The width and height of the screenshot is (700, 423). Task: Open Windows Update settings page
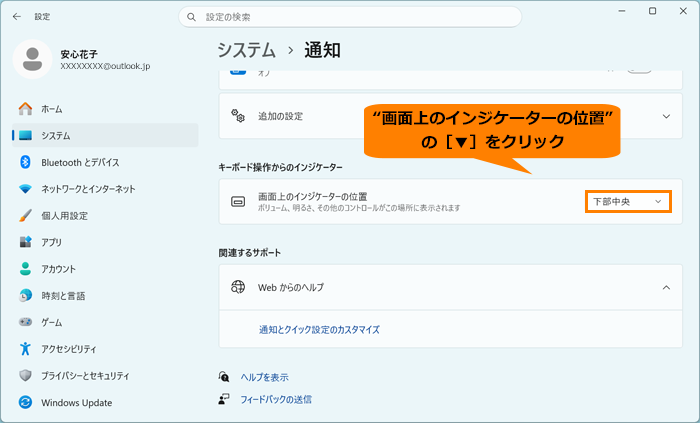pos(105,402)
